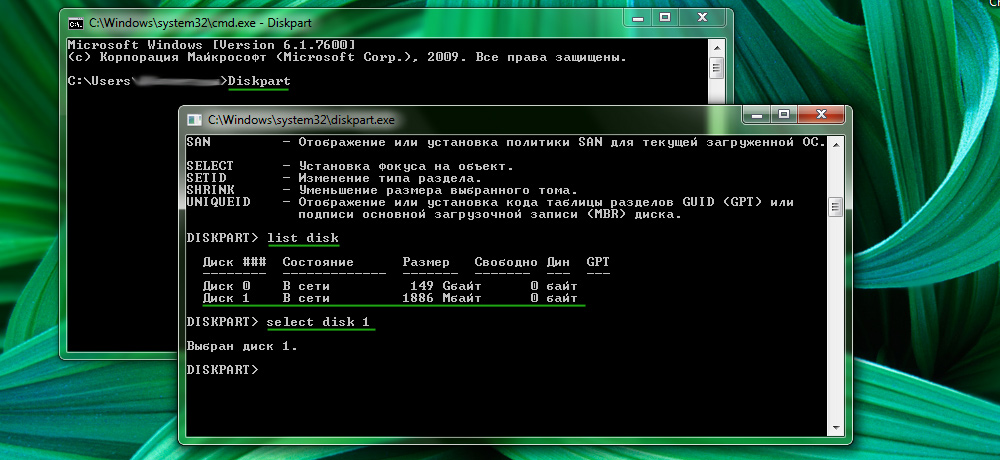This screenshot has width=1000, height=460.
Task: Minimize the diskpart.exe window
Action: 755,115
